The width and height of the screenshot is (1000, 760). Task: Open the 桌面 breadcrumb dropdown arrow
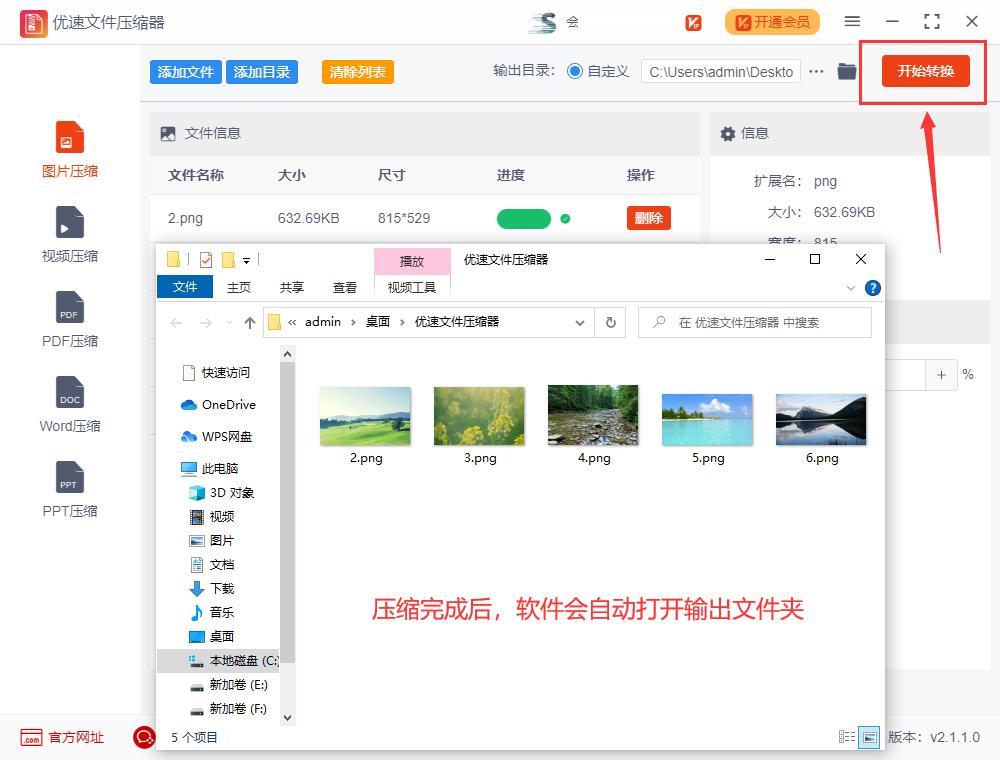[x=403, y=322]
